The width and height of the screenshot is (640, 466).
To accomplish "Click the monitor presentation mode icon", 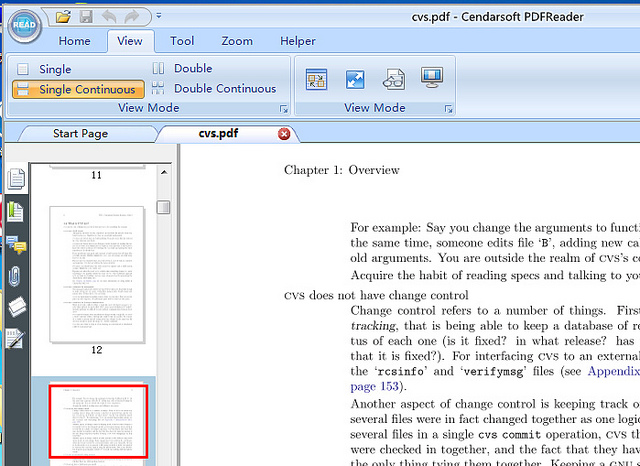I will (x=432, y=78).
